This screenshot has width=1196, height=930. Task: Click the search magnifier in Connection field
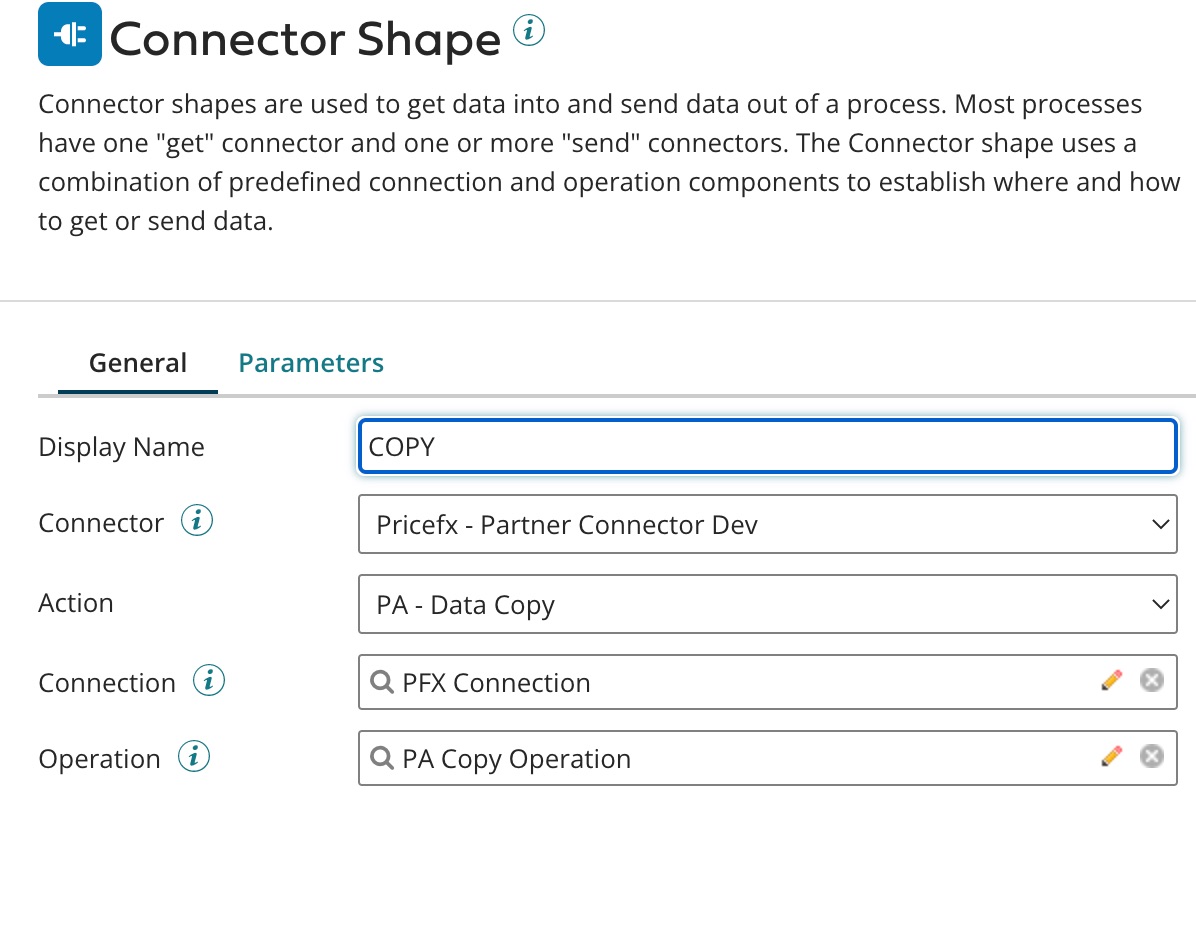coord(382,682)
